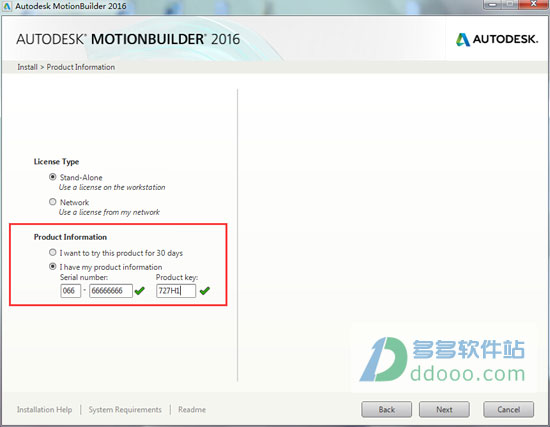Go back with the Back button

(387, 409)
